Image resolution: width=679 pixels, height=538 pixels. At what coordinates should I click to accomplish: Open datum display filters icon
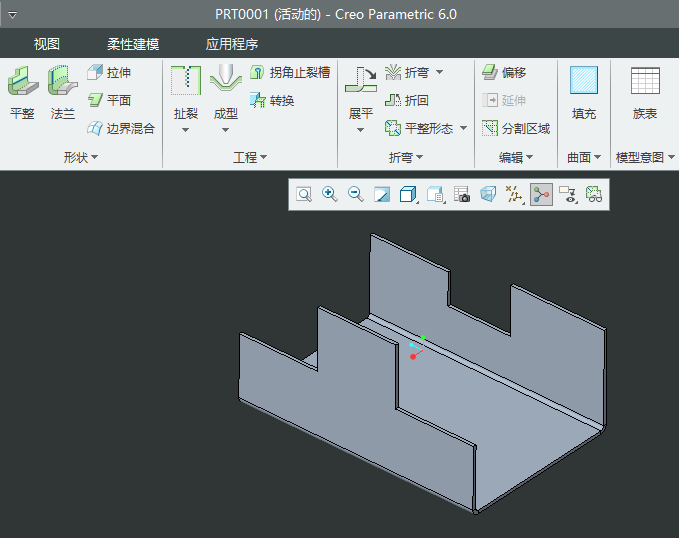[514, 194]
